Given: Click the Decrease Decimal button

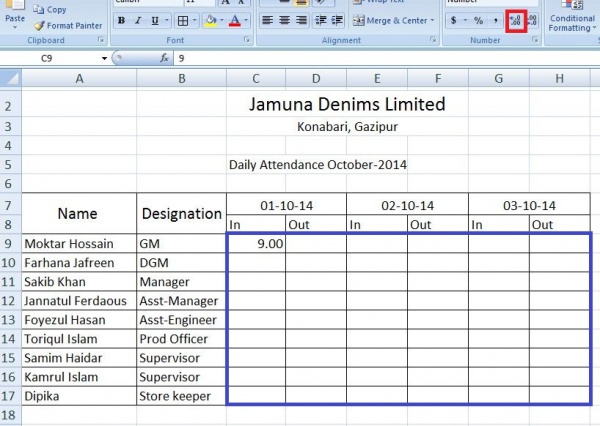Looking at the screenshot, I should tap(532, 20).
